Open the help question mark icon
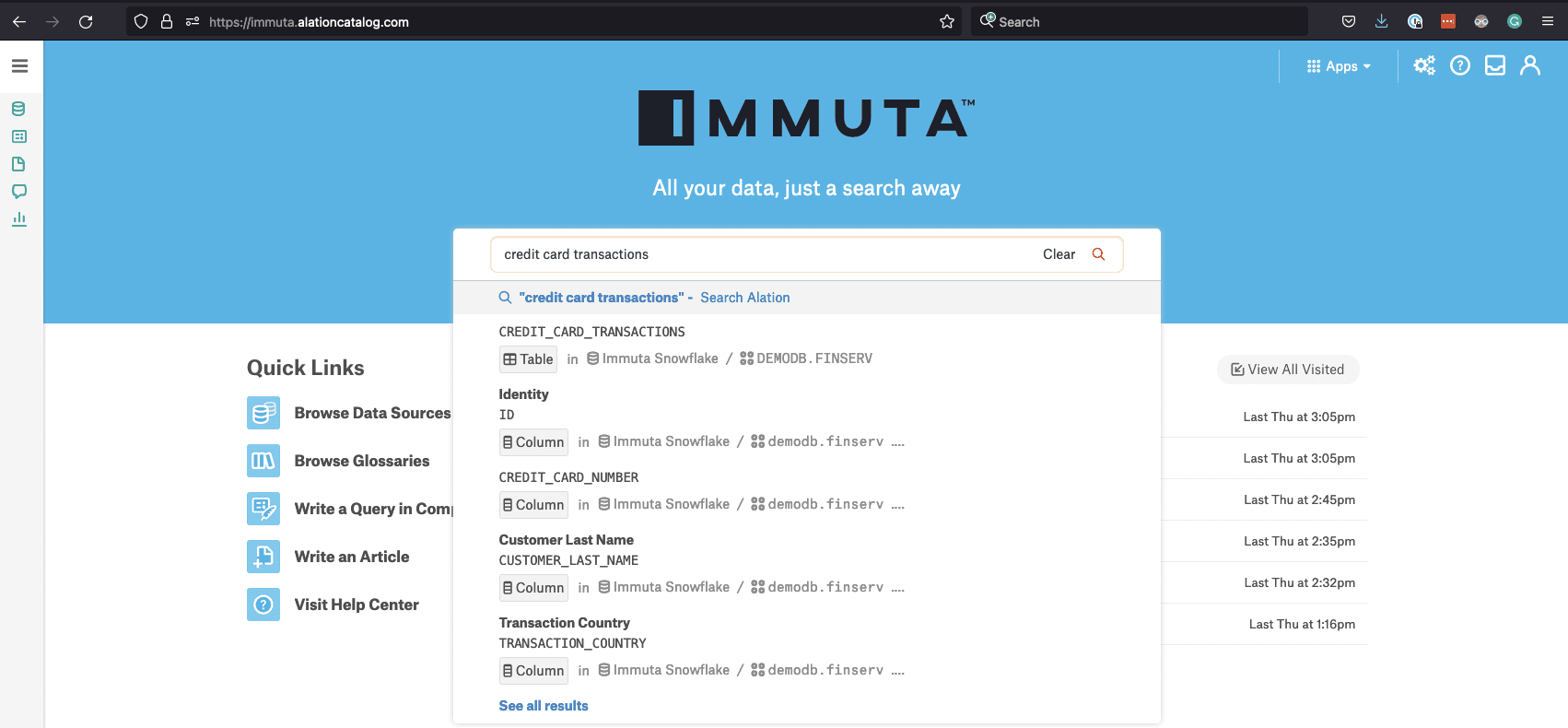 [1460, 65]
